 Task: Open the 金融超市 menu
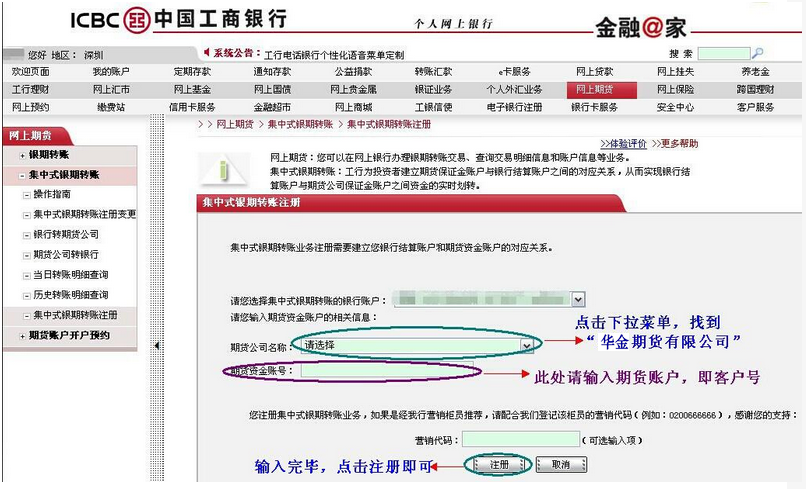[272, 107]
